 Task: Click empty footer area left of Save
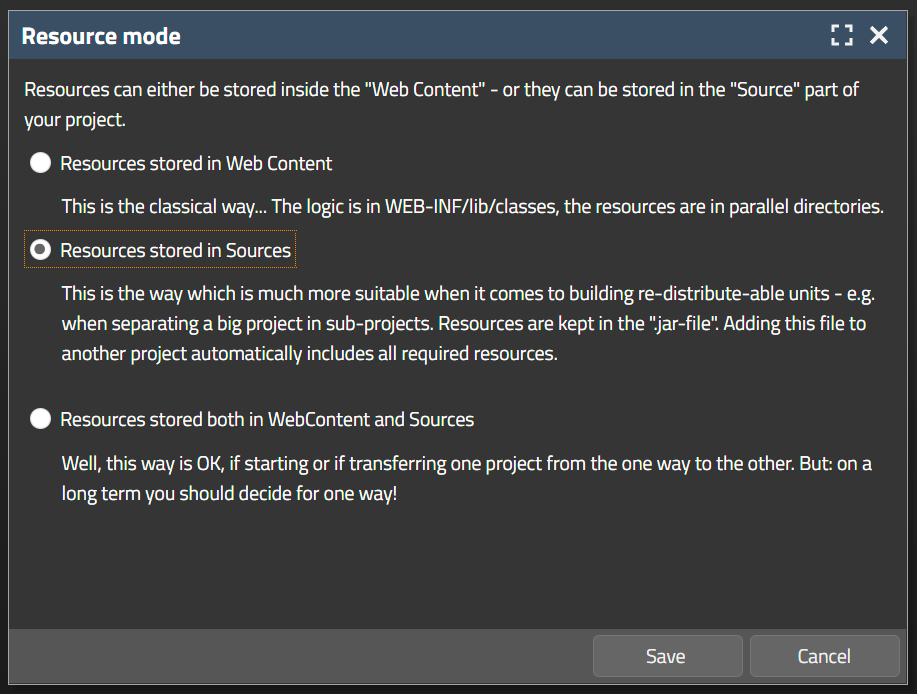[300, 657]
